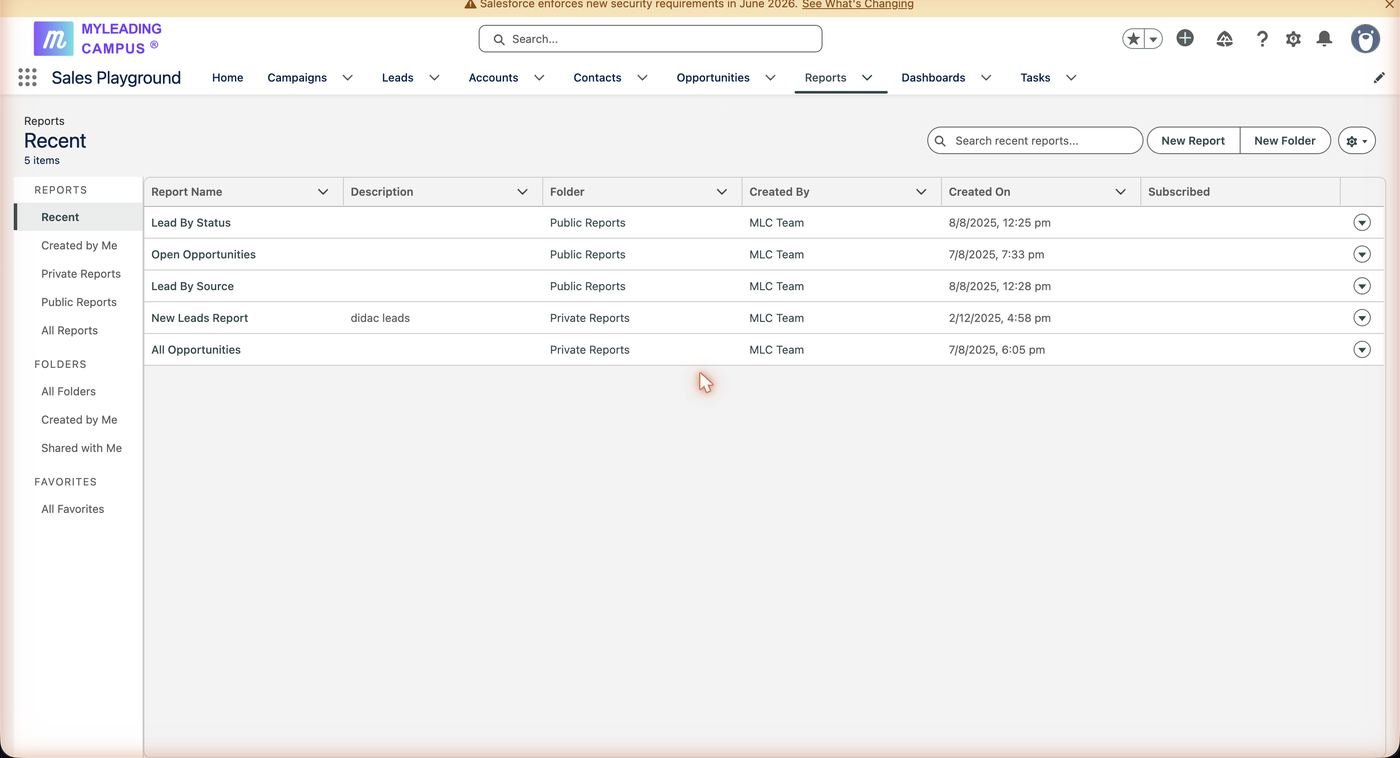Open the user profile avatar

(x=1365, y=39)
